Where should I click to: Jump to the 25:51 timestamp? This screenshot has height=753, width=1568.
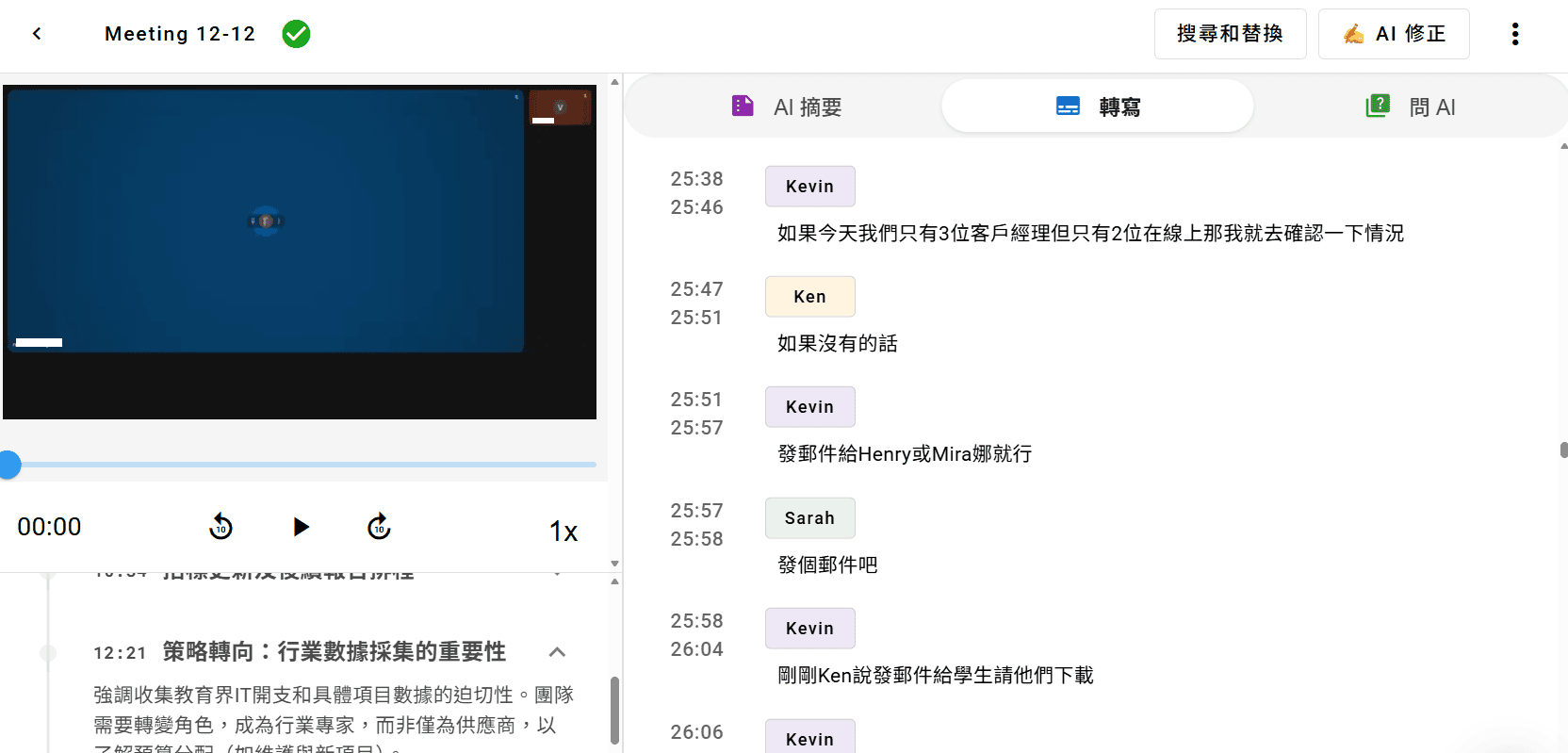[x=696, y=400]
